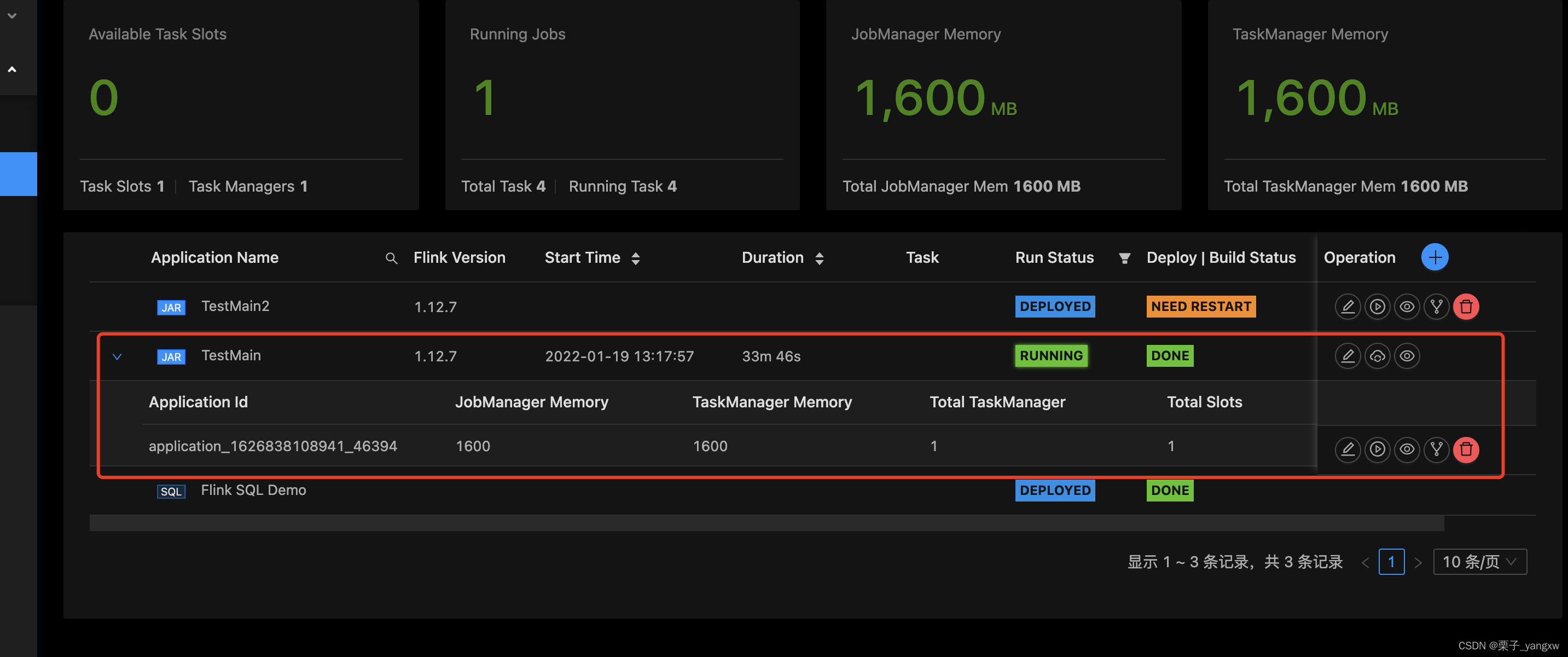This screenshot has width=1568, height=657.
Task: Go to next page arrow
Action: pyautogui.click(x=1417, y=562)
